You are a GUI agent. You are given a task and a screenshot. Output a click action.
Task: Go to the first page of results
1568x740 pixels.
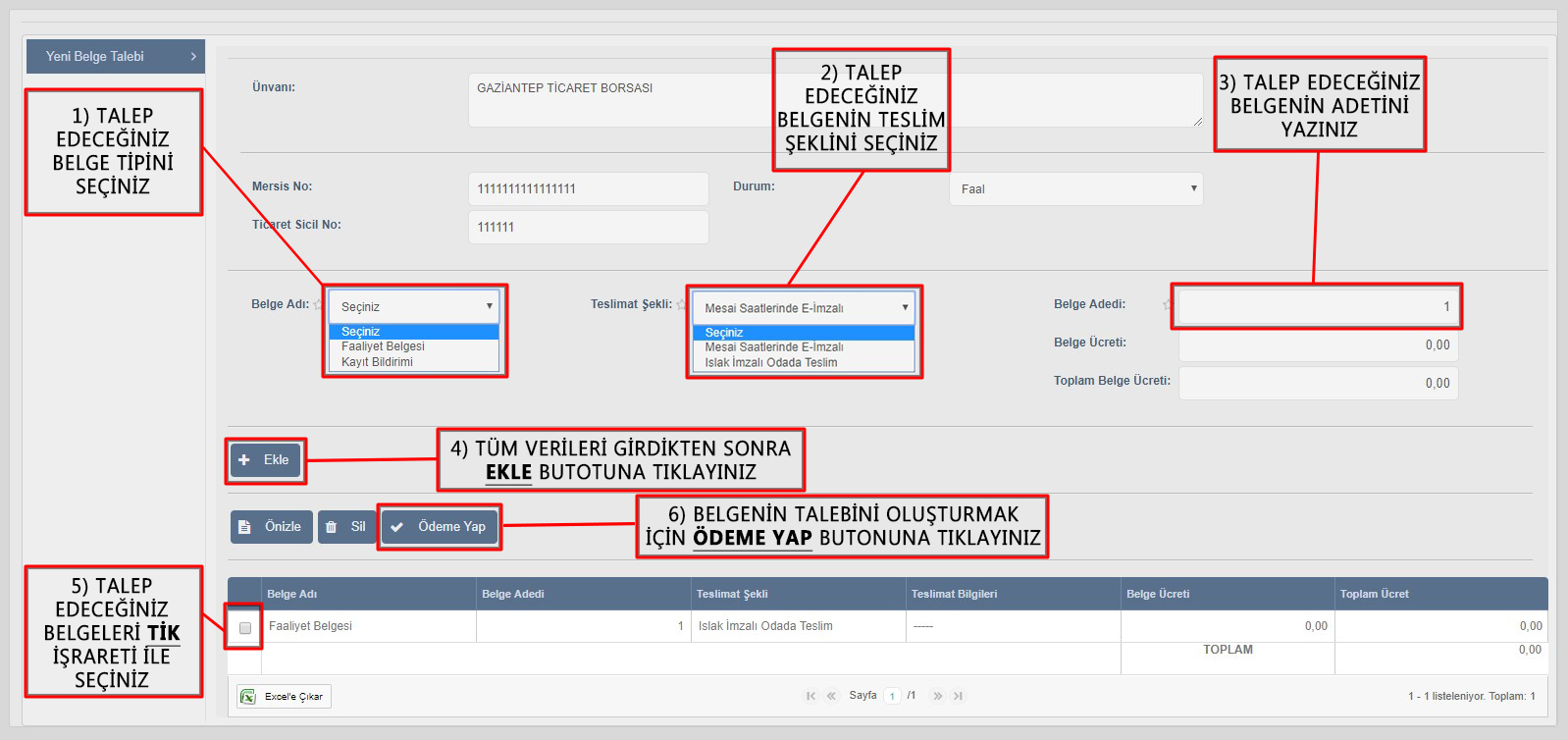810,696
